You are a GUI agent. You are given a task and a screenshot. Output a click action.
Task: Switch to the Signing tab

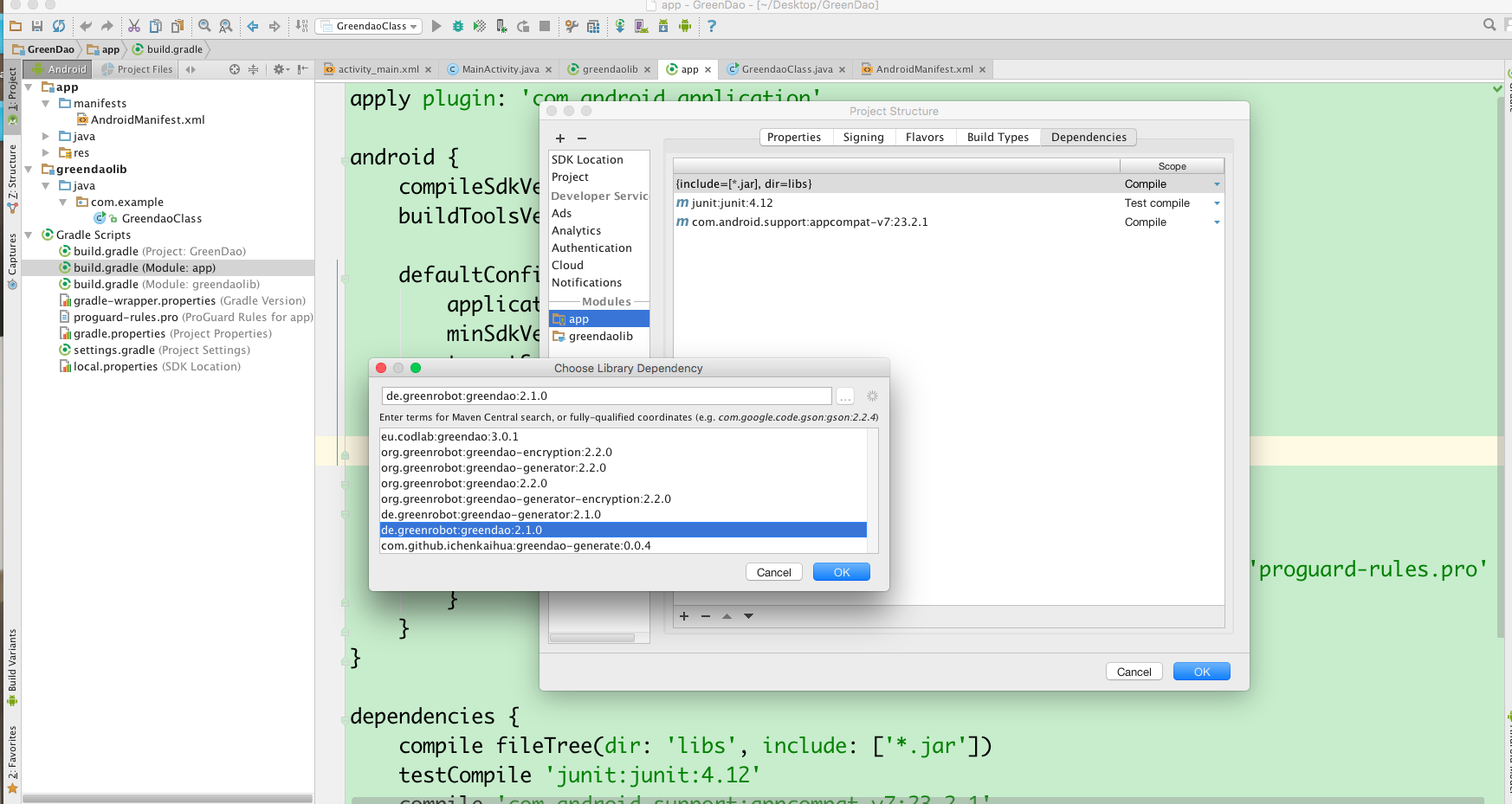tap(863, 138)
